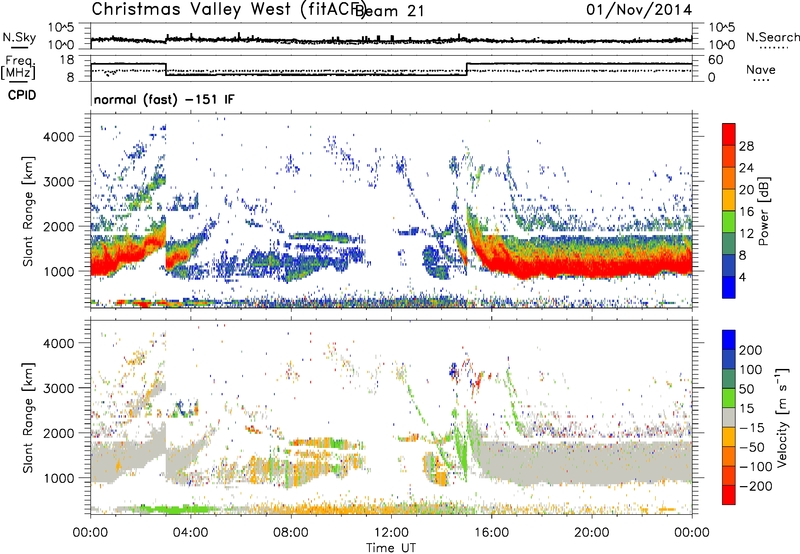Click the 'Time UT' axis title
The height and width of the screenshot is (554, 800).
tap(391, 548)
